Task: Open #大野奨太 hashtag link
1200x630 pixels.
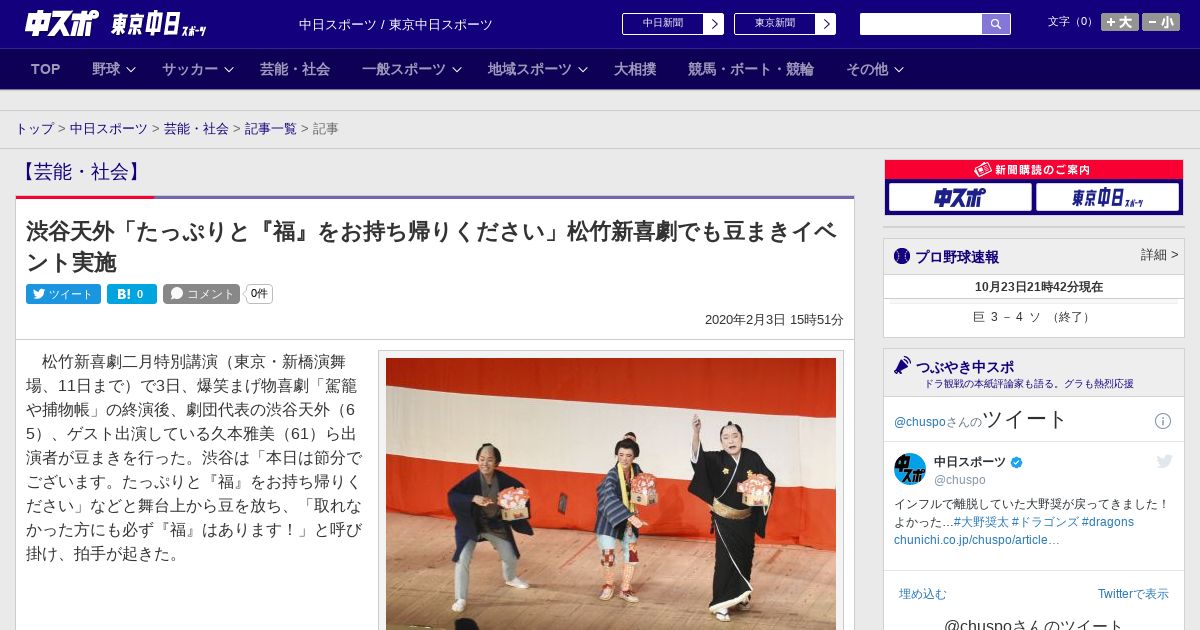Action: (x=981, y=522)
